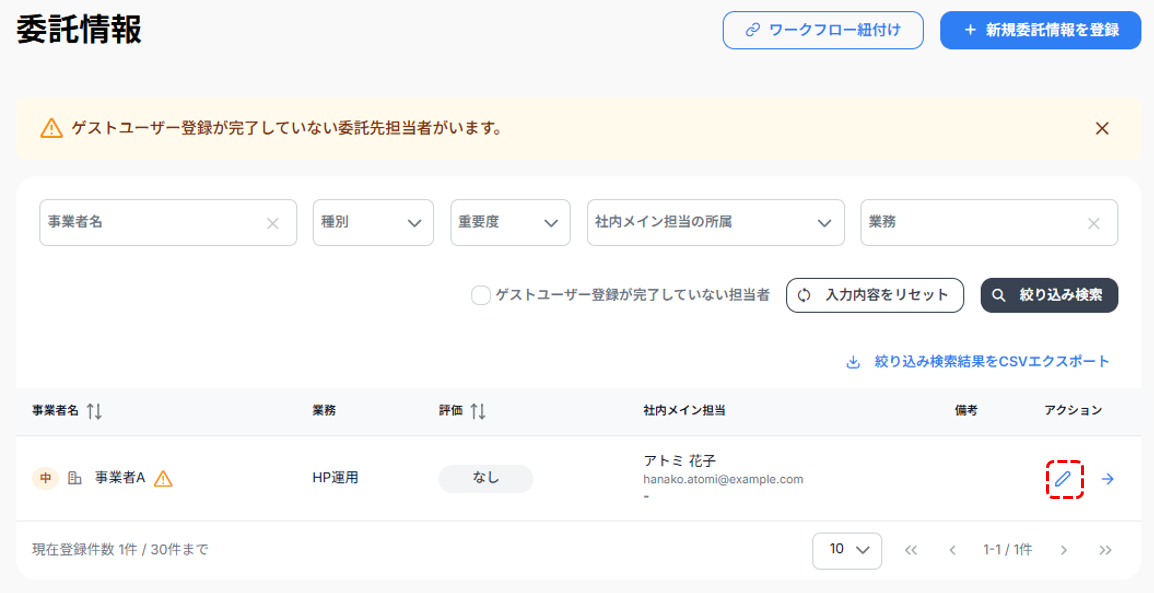Click the ワークフロー紐付け button
1154x593 pixels.
822,30
